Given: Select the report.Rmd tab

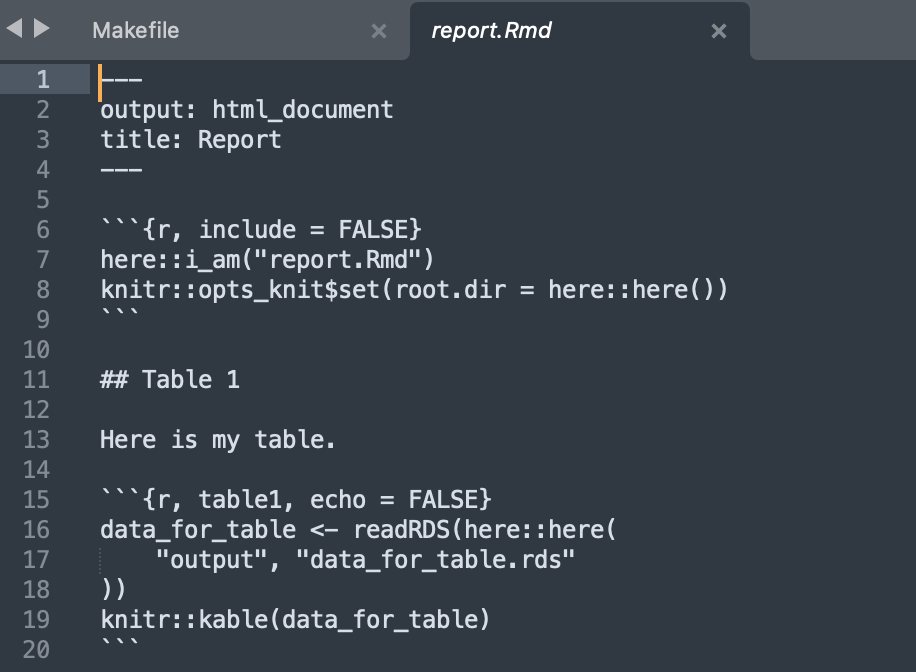Looking at the screenshot, I should click(491, 30).
